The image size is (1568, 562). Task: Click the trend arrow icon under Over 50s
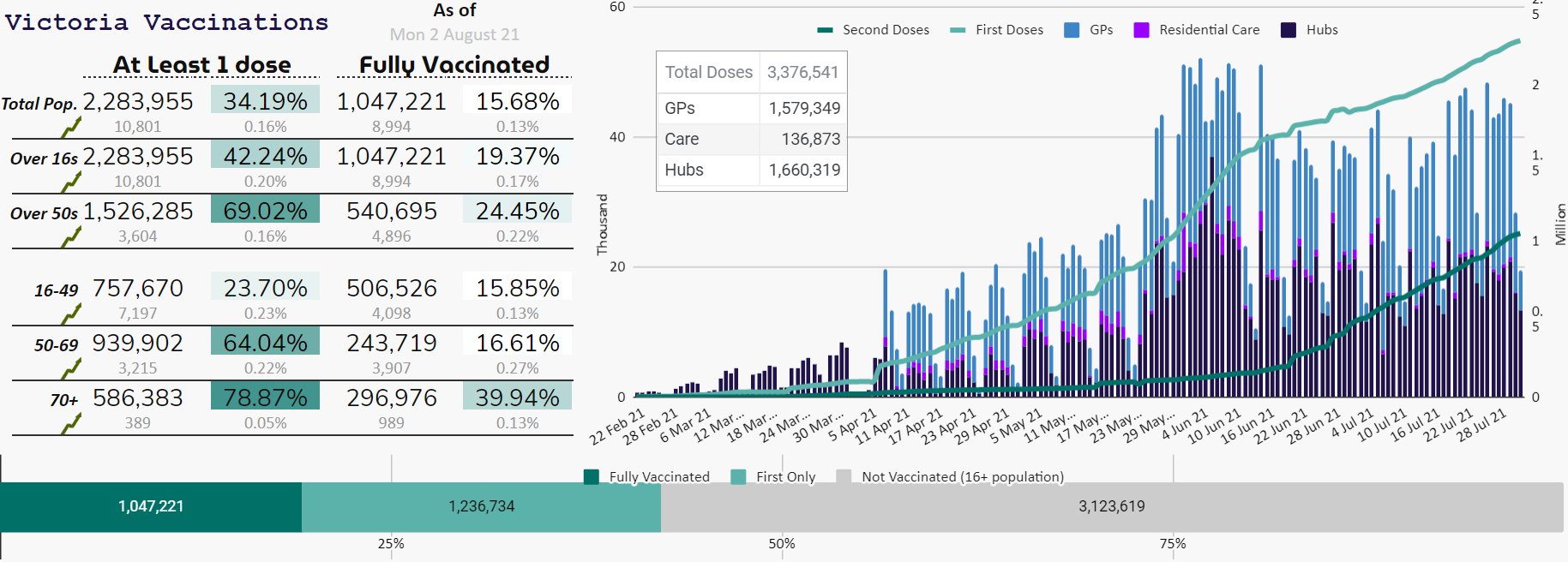71,236
